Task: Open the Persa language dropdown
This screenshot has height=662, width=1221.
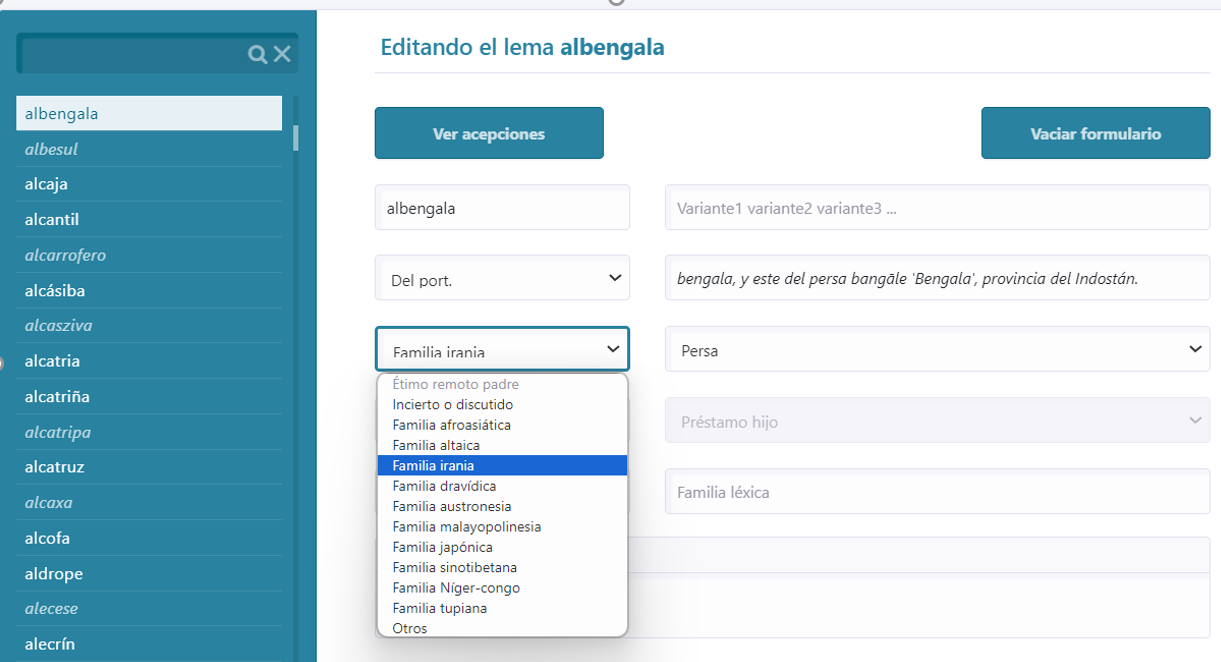Action: coord(937,350)
